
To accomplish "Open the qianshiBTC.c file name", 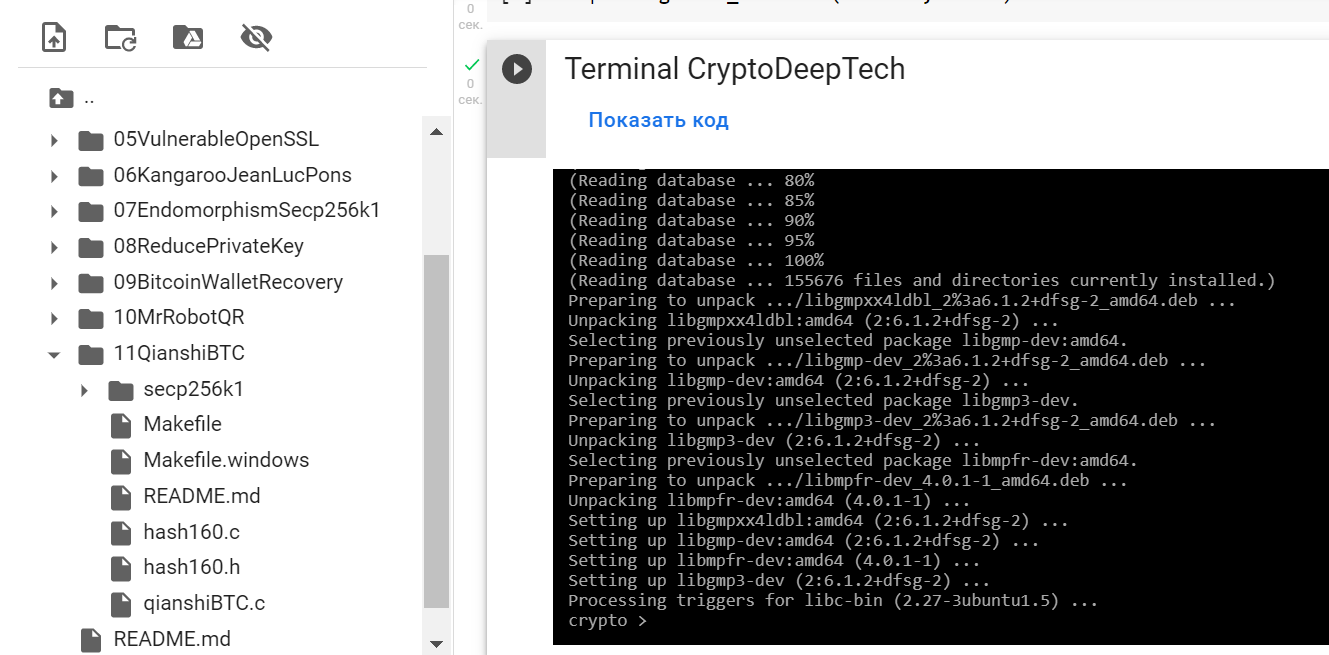I will pos(204,603).
